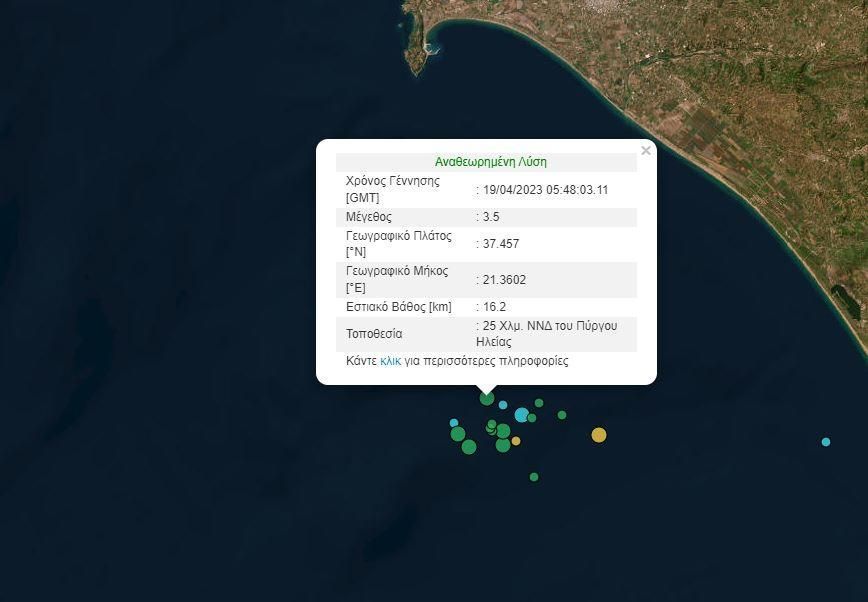Close the earthquake info popup
This screenshot has height=602, width=868.
(x=645, y=151)
